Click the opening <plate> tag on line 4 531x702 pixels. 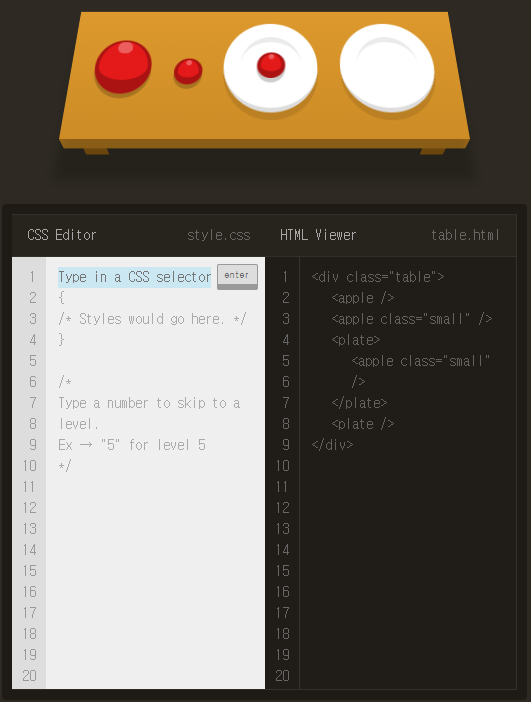356,340
